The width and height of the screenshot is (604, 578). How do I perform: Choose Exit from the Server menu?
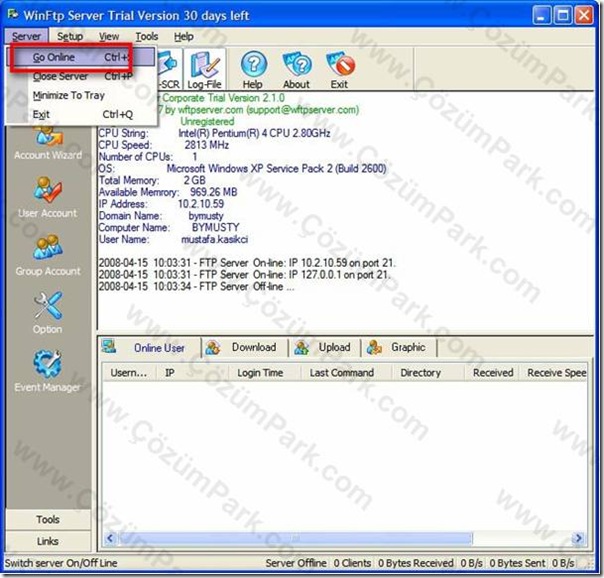(81, 114)
